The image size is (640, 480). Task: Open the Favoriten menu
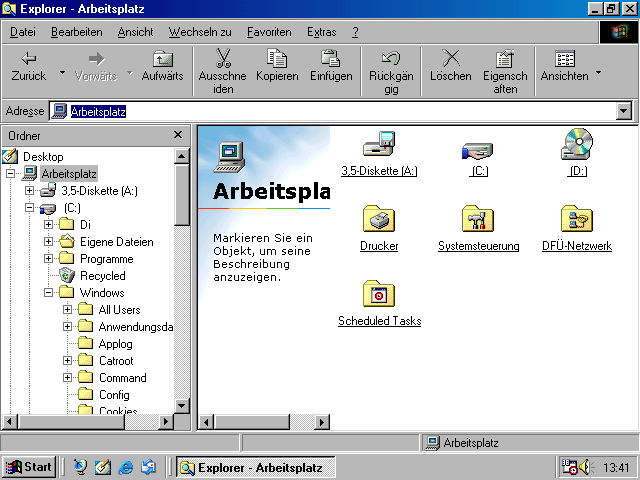click(x=269, y=32)
